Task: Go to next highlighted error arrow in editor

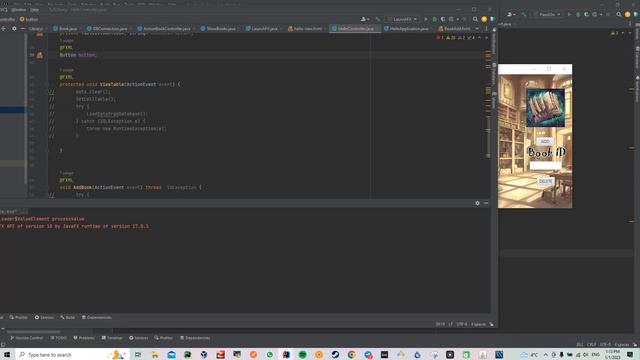Action: click(x=486, y=38)
